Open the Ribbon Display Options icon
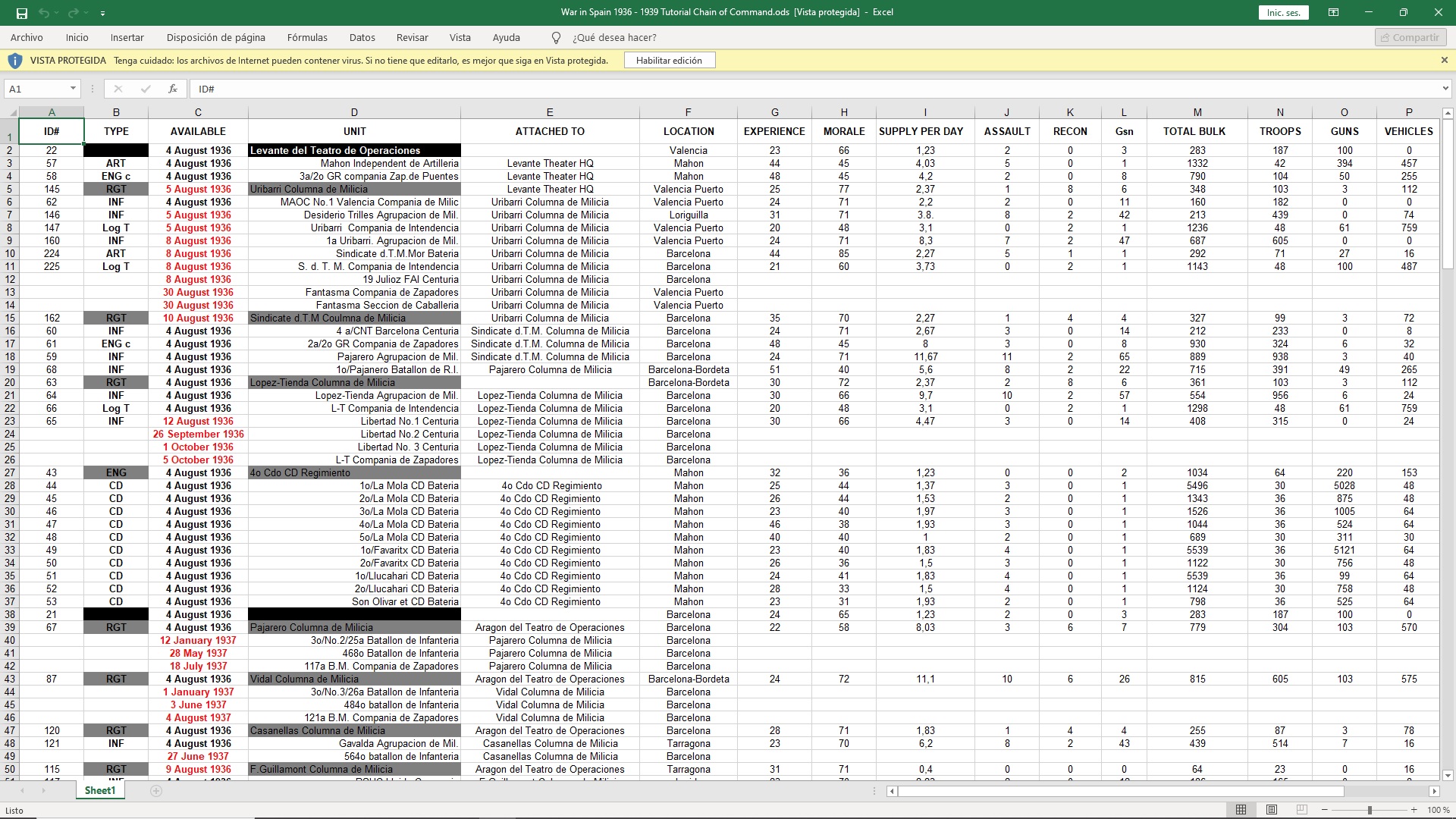 pyautogui.click(x=1333, y=12)
